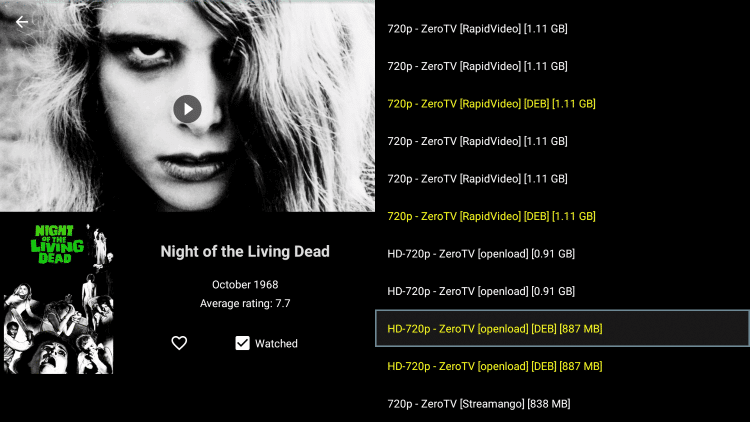The image size is (750, 422).
Task: Add movie to favorites with heart icon
Action: (179, 343)
